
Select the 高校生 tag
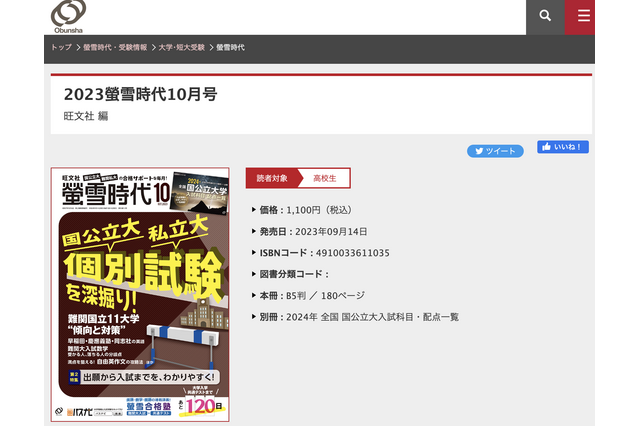[x=325, y=178]
